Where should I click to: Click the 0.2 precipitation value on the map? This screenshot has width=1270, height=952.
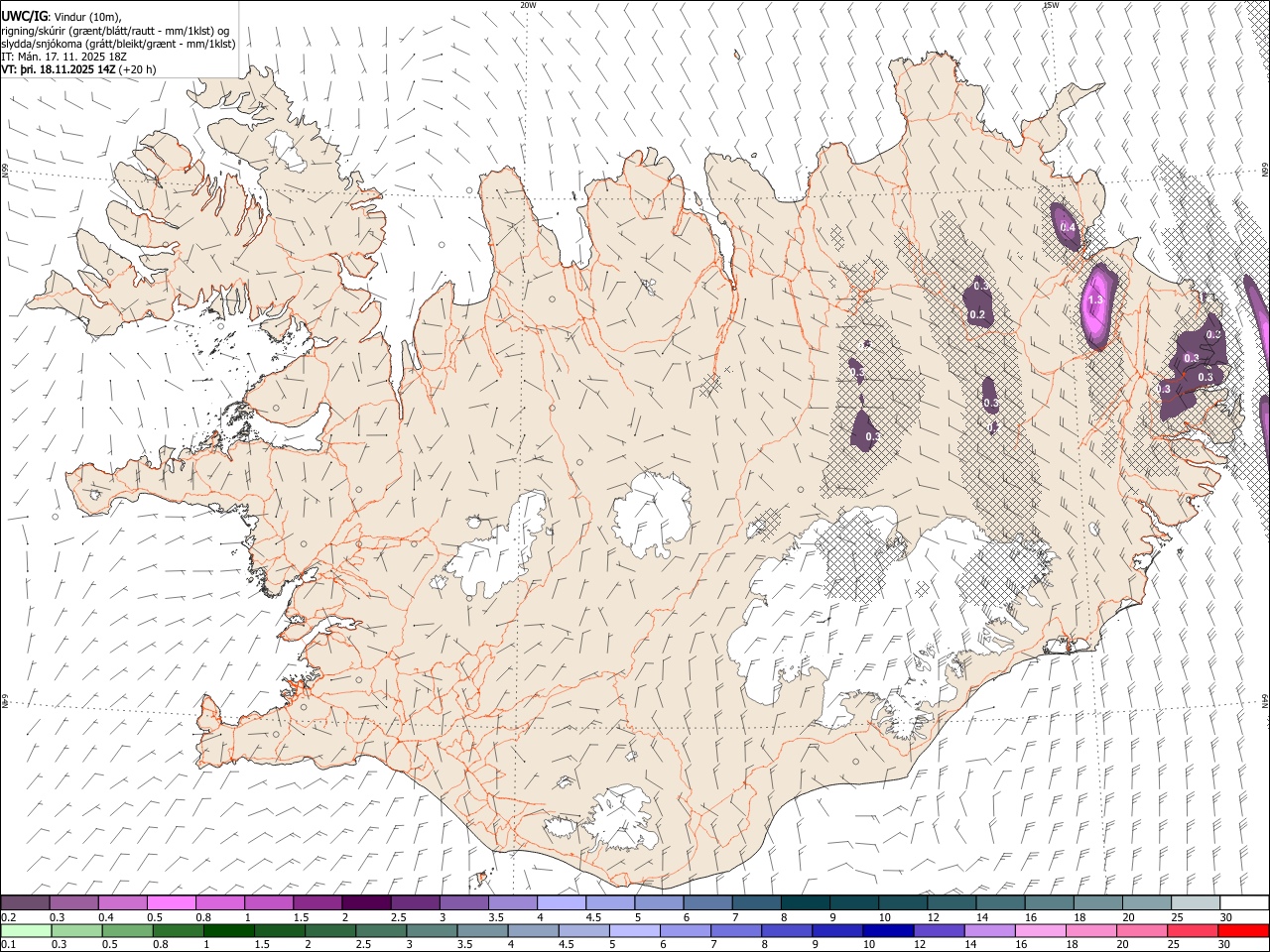pyautogui.click(x=976, y=315)
